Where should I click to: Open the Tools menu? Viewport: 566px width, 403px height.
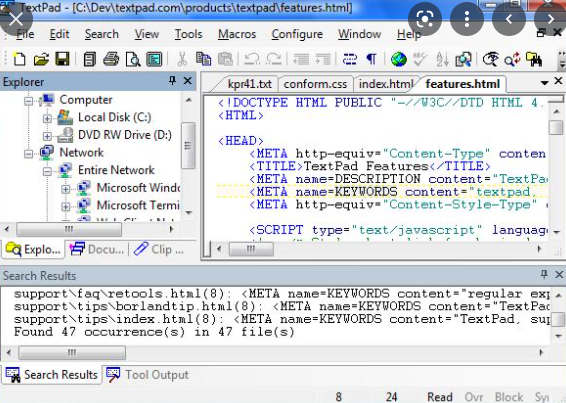point(188,34)
